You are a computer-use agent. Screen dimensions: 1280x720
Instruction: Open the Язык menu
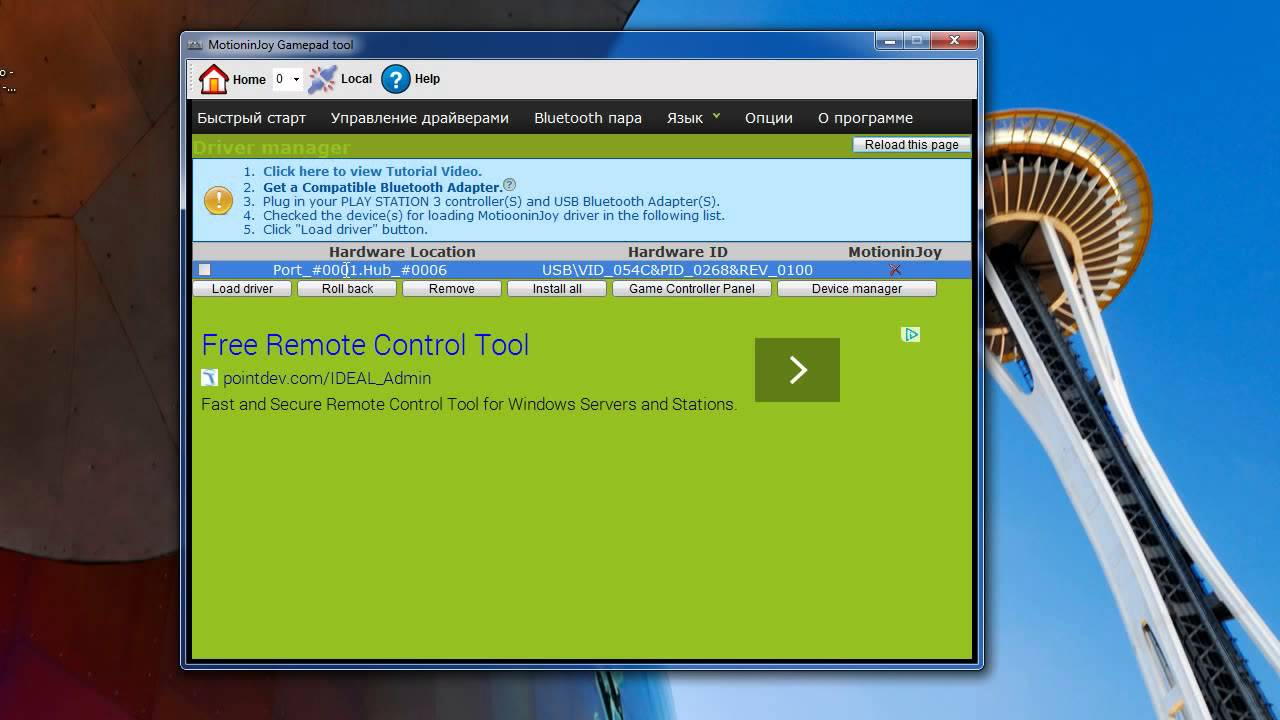pos(685,118)
